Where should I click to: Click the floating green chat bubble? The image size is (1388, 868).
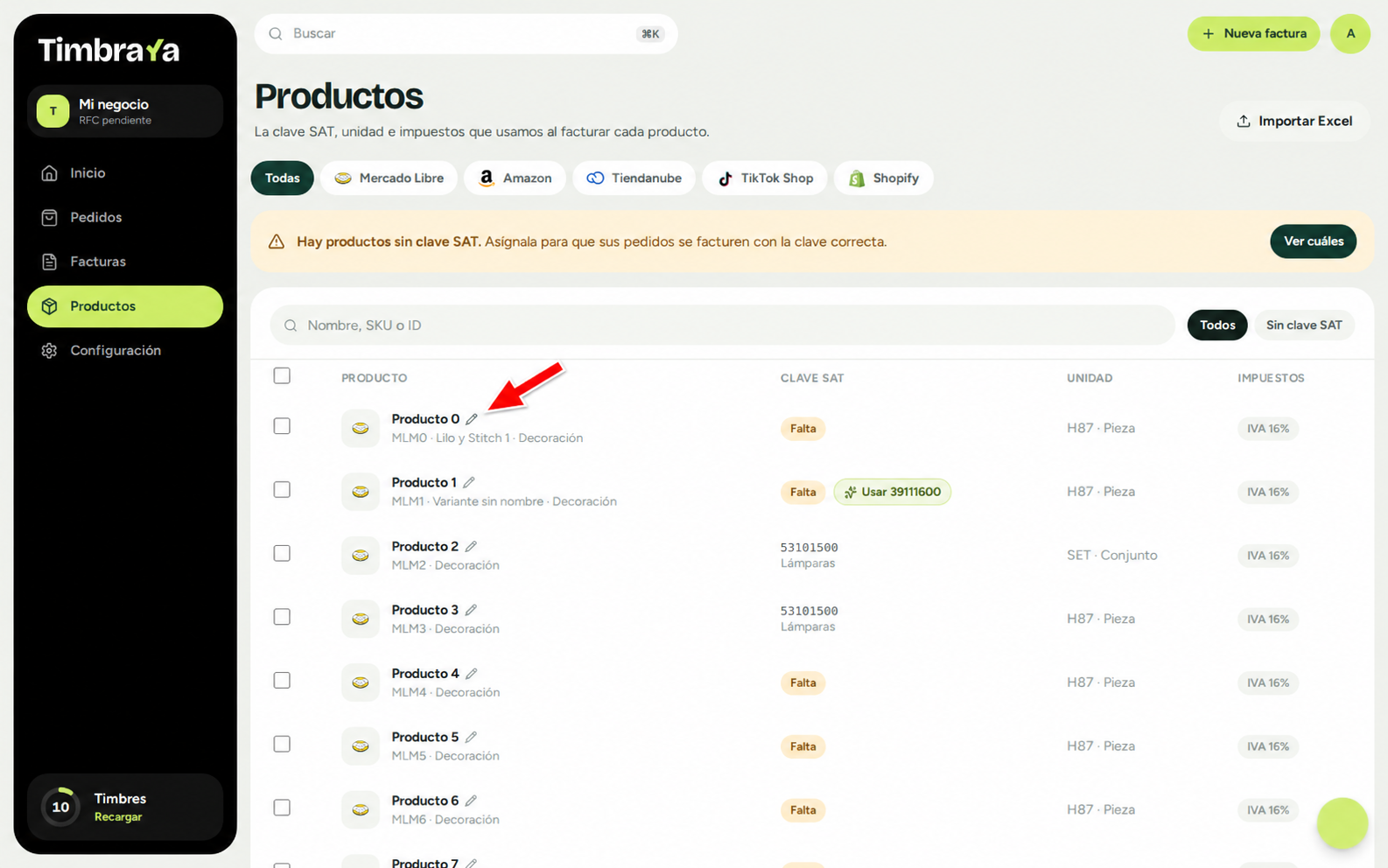coord(1342,823)
